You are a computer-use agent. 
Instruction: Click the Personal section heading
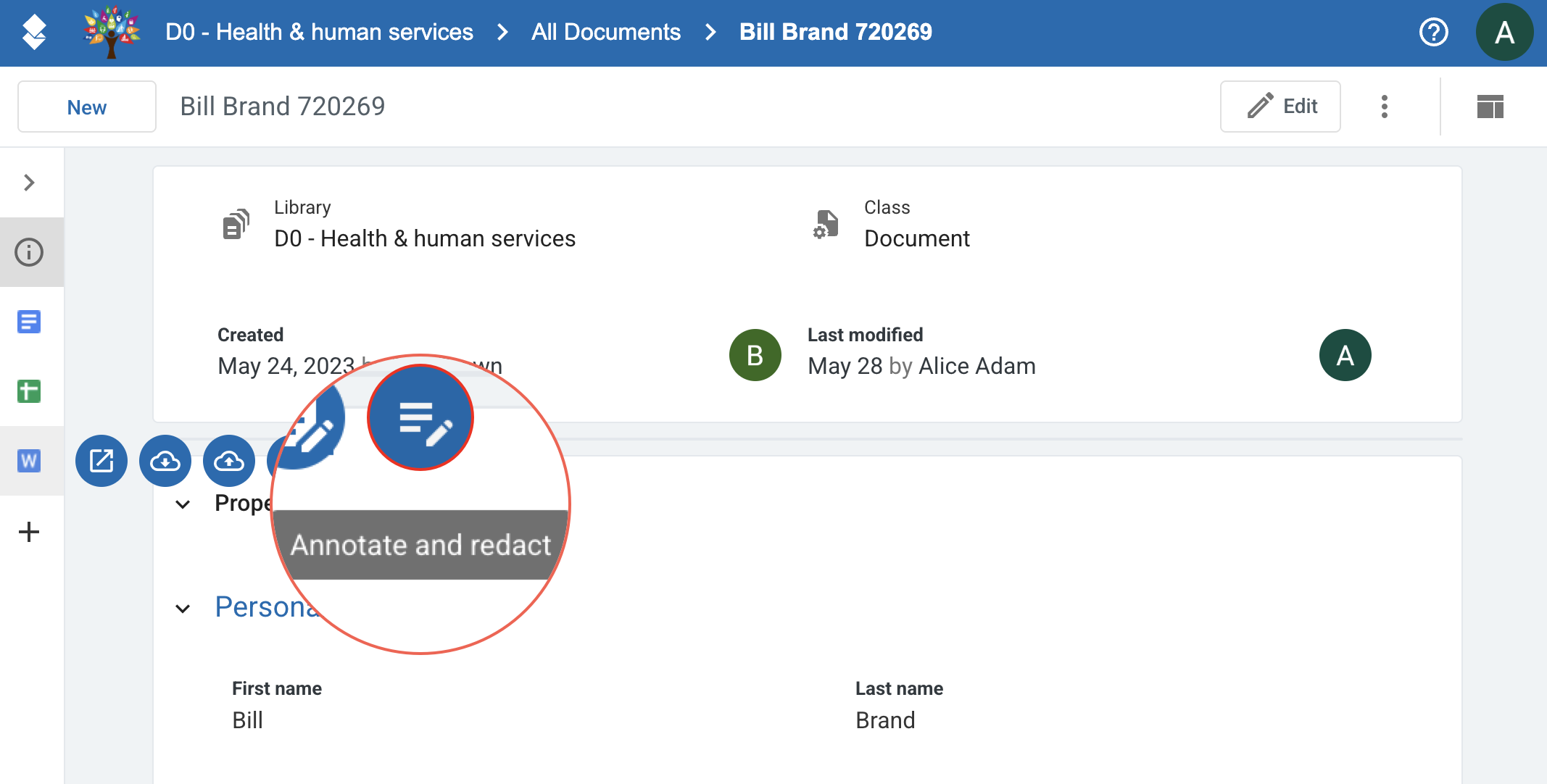coord(267,607)
